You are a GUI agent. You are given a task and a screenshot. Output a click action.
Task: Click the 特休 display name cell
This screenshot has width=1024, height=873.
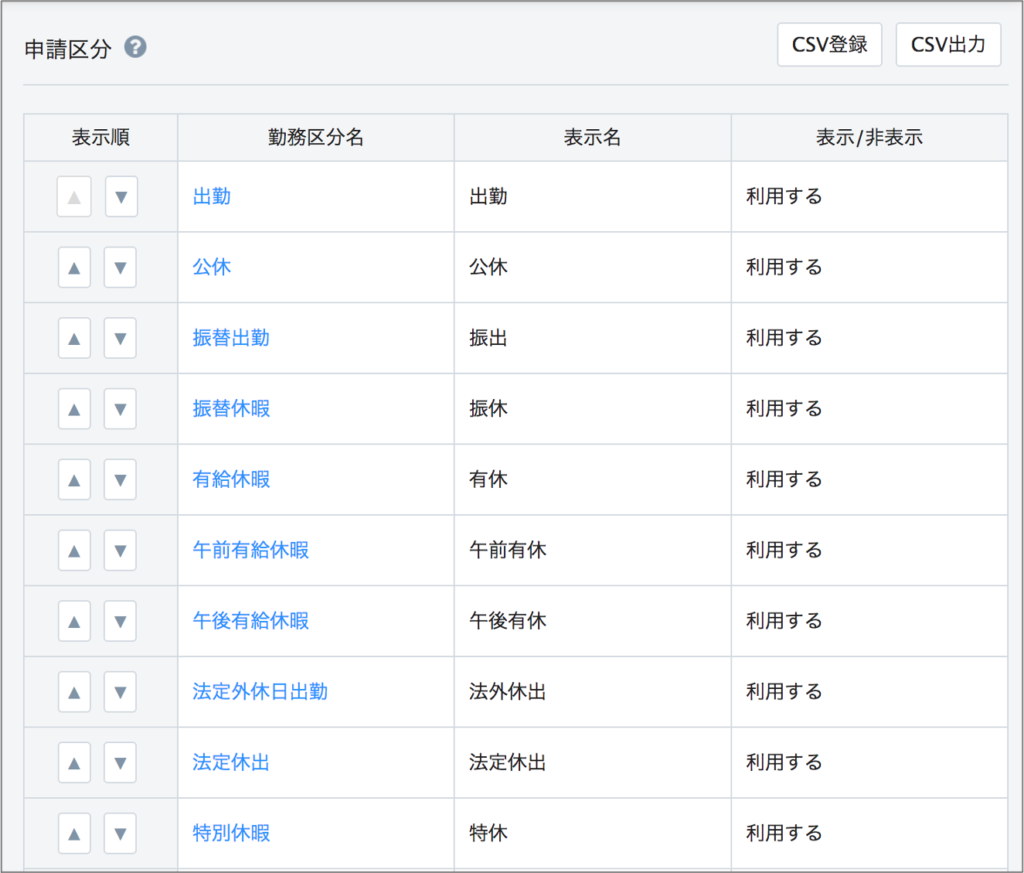(x=592, y=833)
